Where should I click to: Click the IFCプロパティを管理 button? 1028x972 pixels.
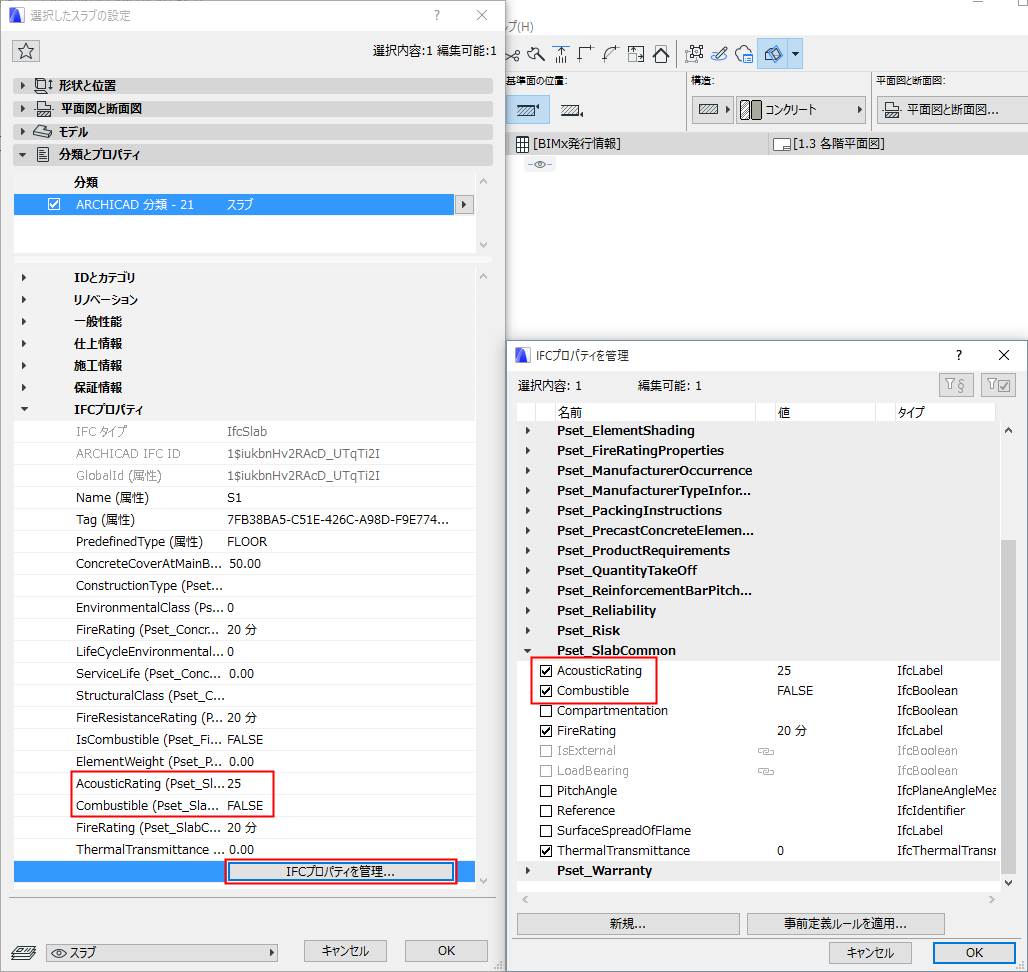(x=341, y=871)
